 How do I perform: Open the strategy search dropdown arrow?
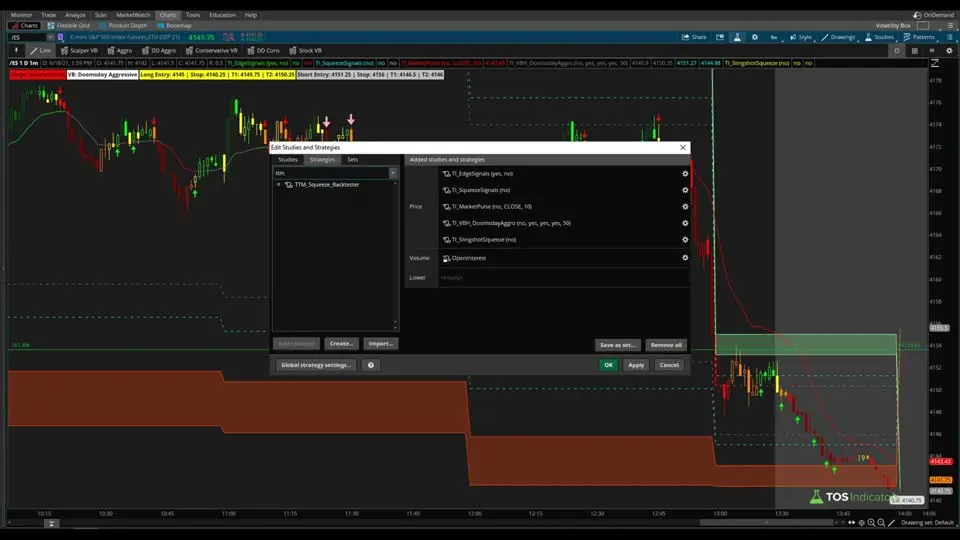[x=393, y=173]
